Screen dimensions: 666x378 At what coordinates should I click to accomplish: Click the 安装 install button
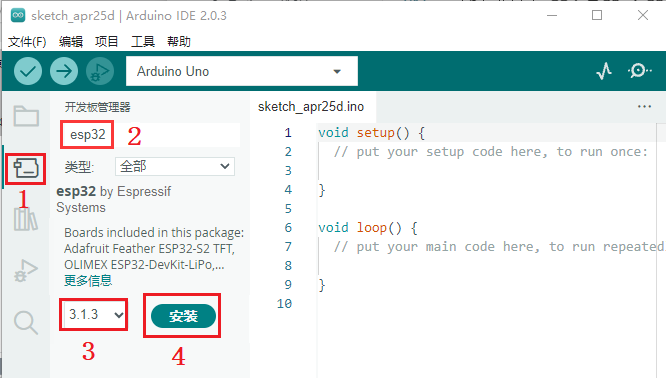coord(183,316)
